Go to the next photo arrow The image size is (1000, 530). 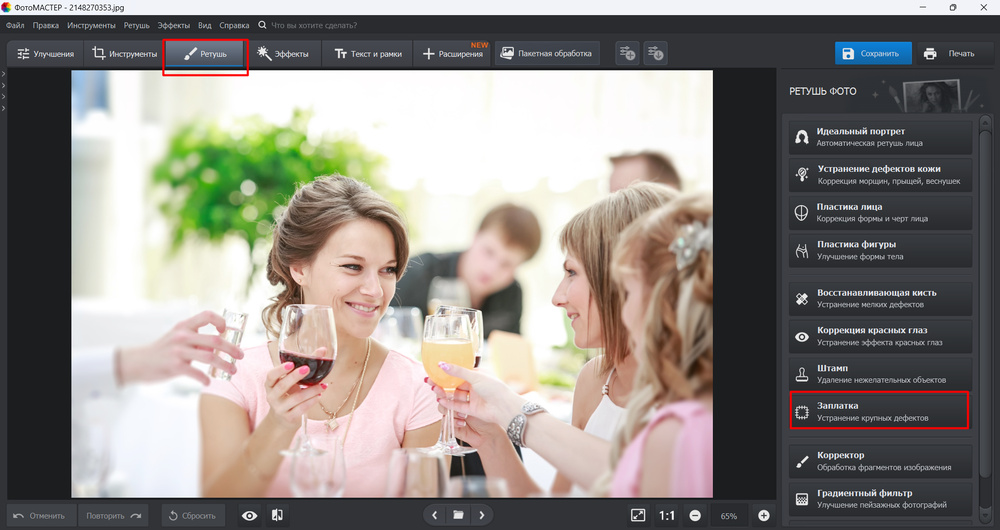coord(482,515)
